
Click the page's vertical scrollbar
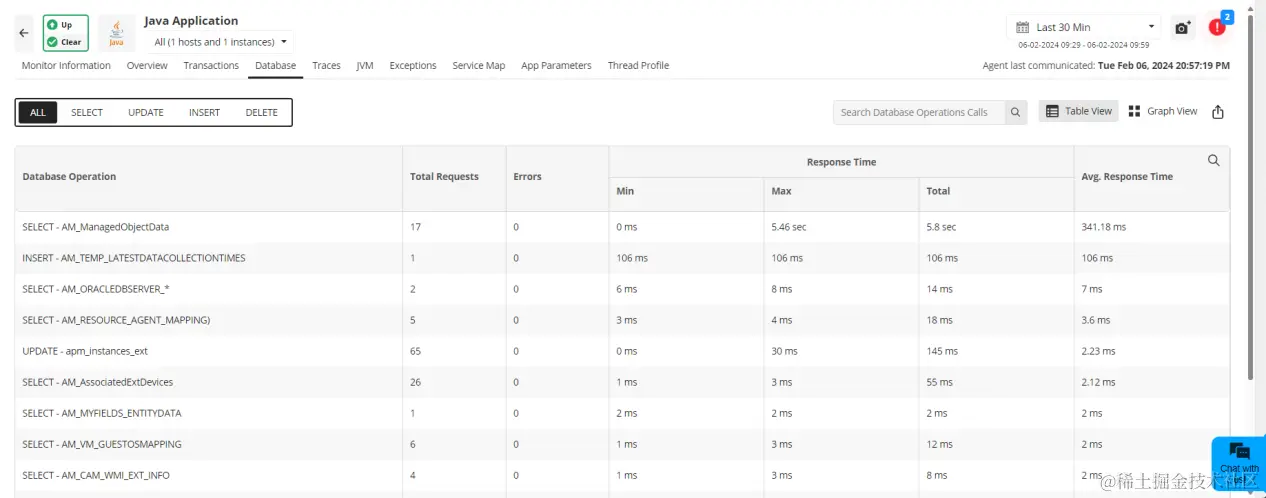coord(1250,200)
